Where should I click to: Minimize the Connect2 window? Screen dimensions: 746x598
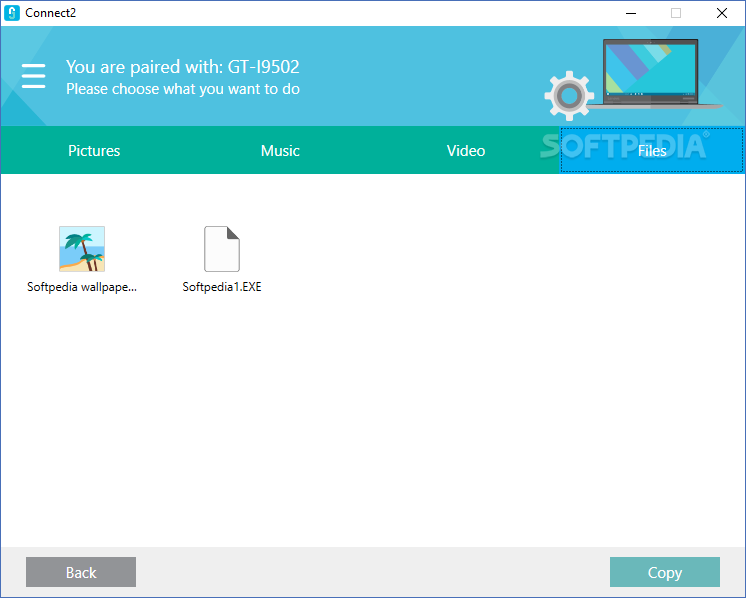click(x=631, y=13)
